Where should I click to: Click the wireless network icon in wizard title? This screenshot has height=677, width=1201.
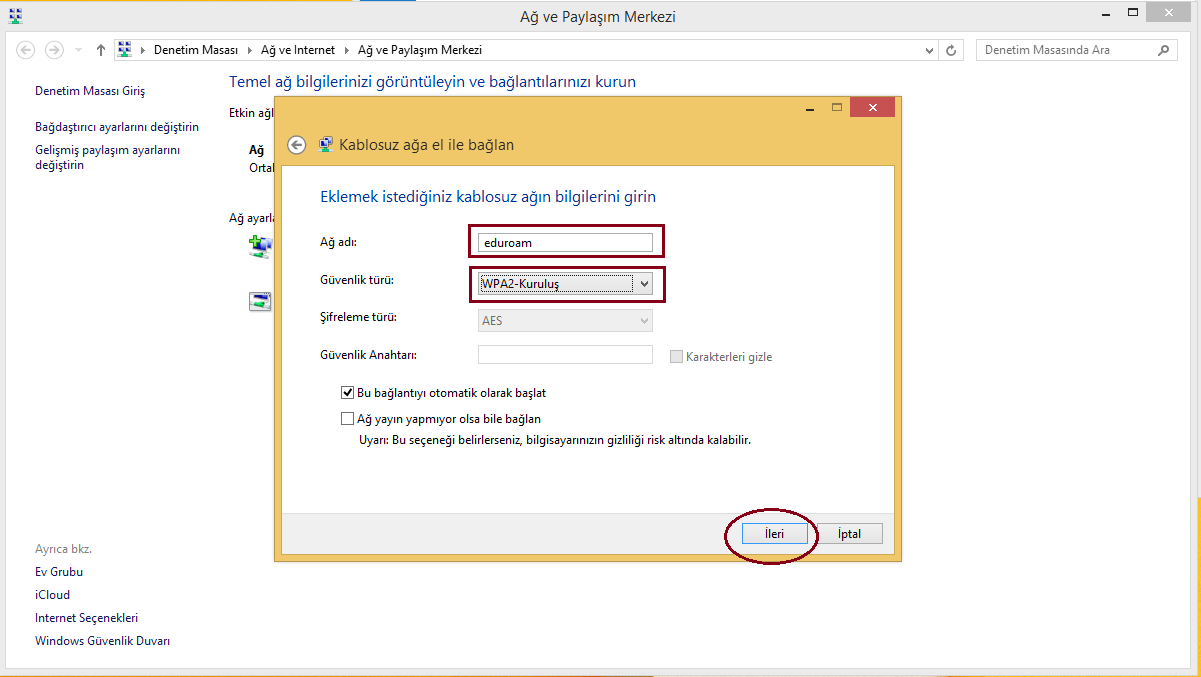[326, 145]
